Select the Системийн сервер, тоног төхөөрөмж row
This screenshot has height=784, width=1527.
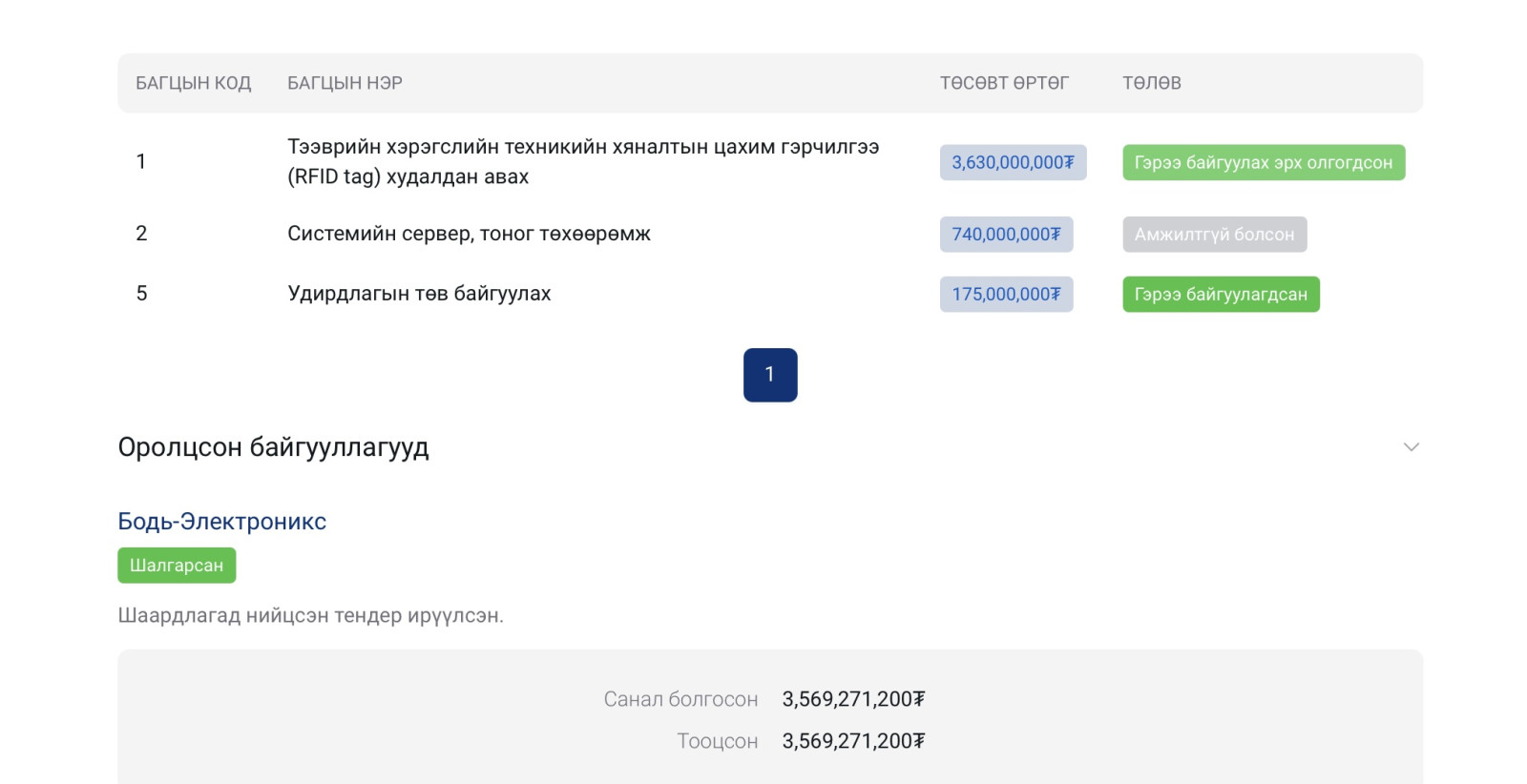click(469, 235)
